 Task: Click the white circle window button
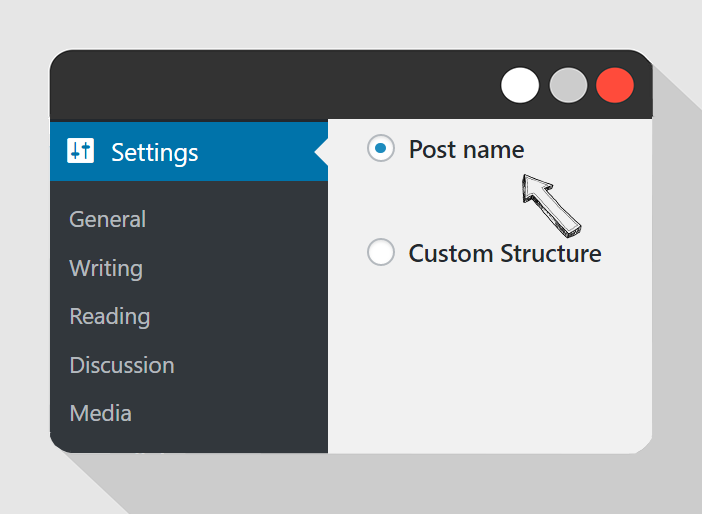[520, 85]
